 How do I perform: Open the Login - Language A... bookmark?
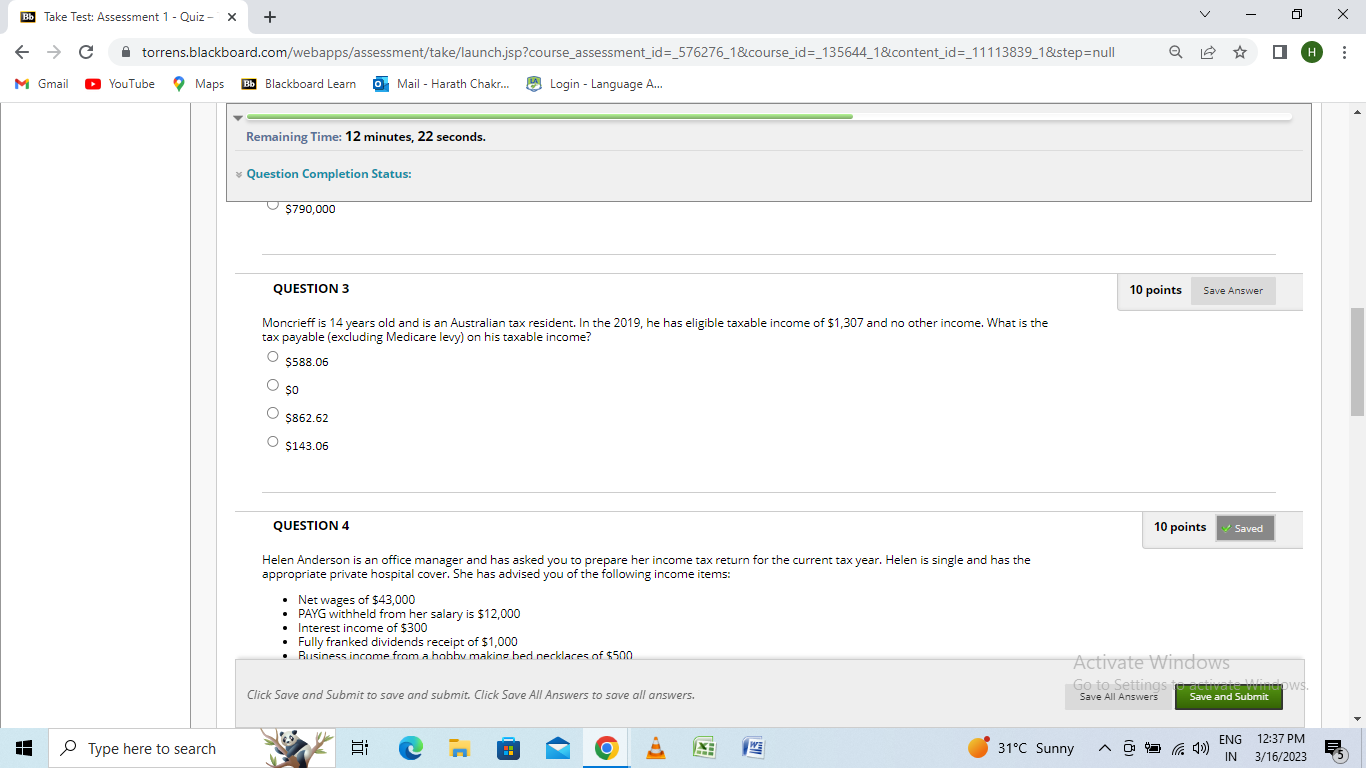click(594, 84)
